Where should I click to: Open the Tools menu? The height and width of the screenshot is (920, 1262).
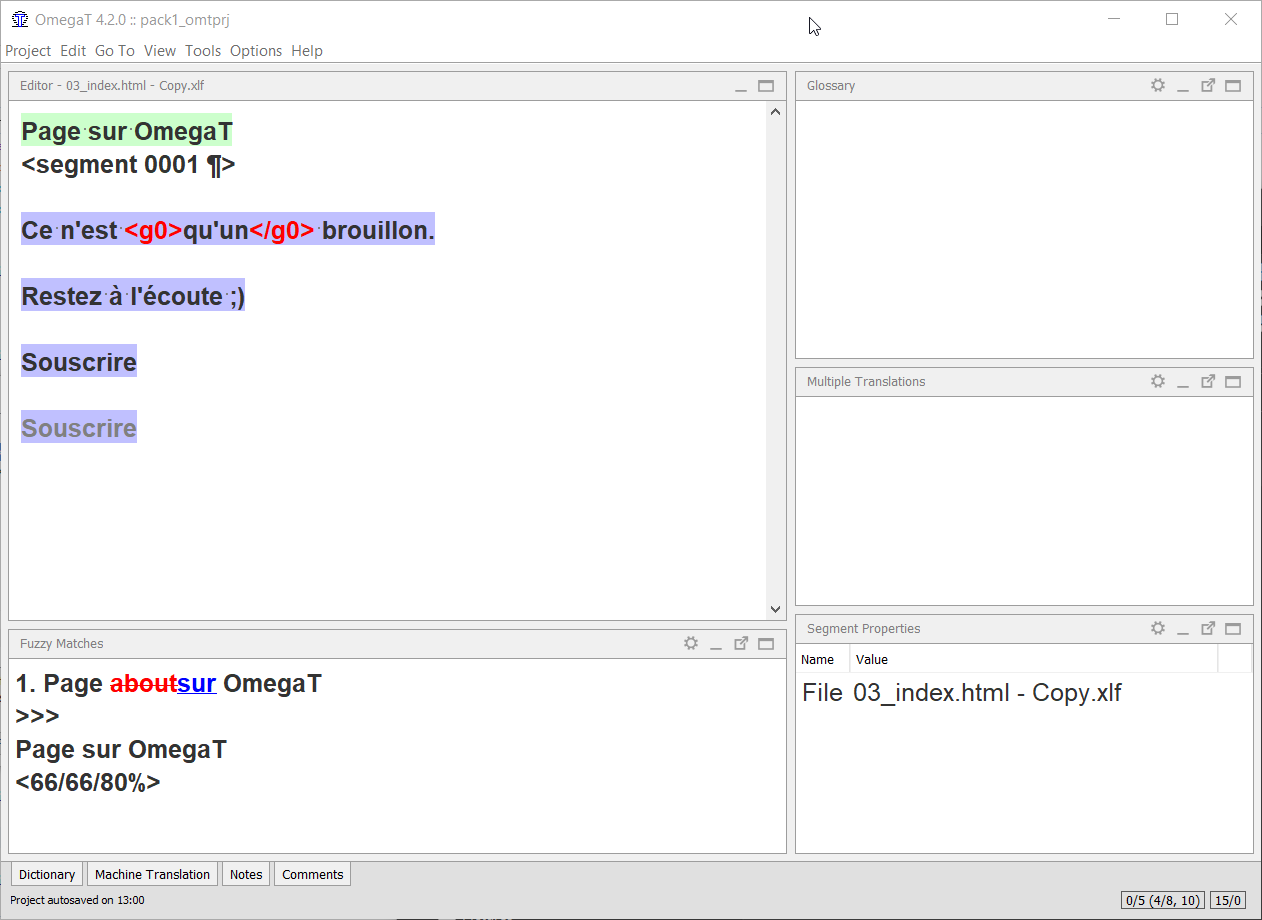(x=203, y=51)
